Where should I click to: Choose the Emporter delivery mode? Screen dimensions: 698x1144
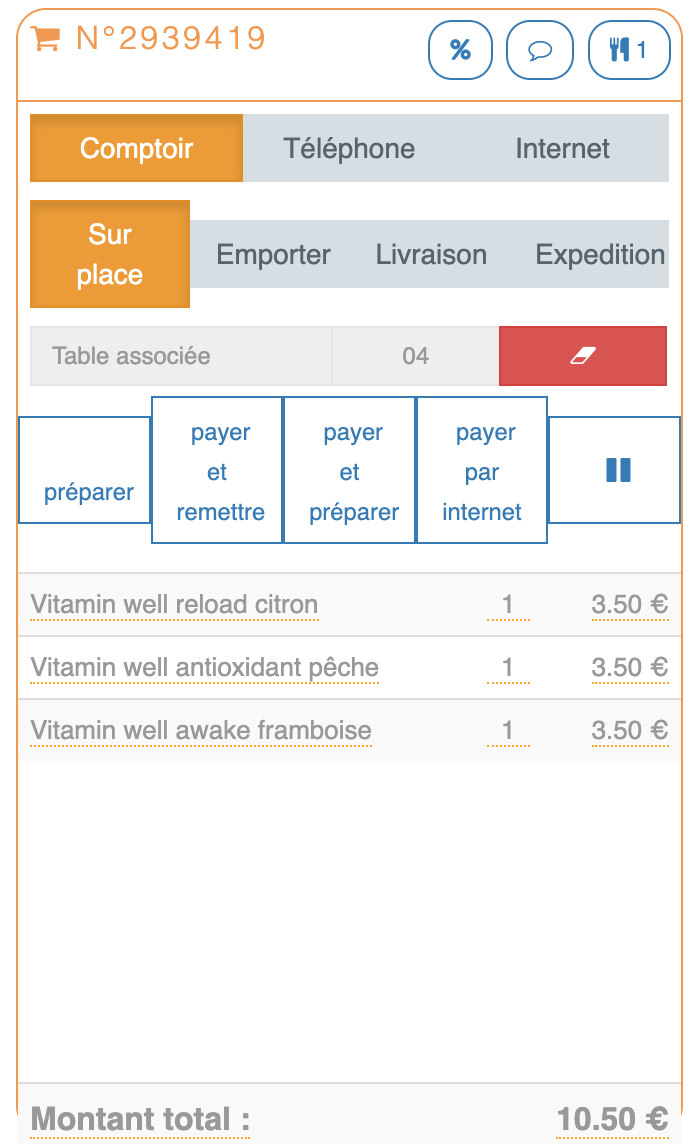273,254
